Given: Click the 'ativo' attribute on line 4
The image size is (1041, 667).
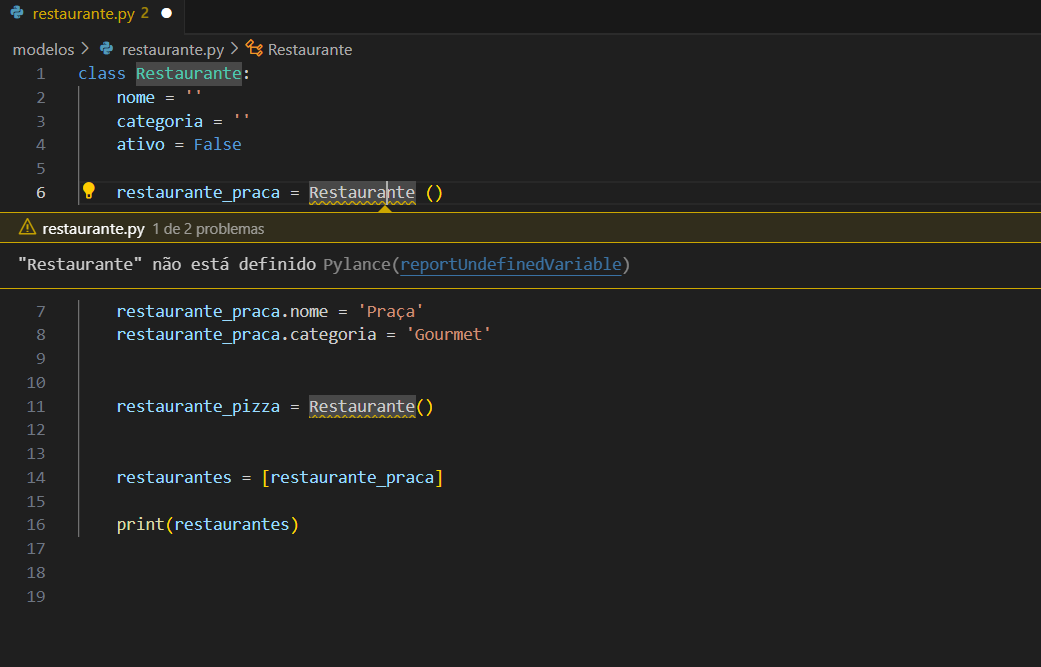Looking at the screenshot, I should (140, 145).
